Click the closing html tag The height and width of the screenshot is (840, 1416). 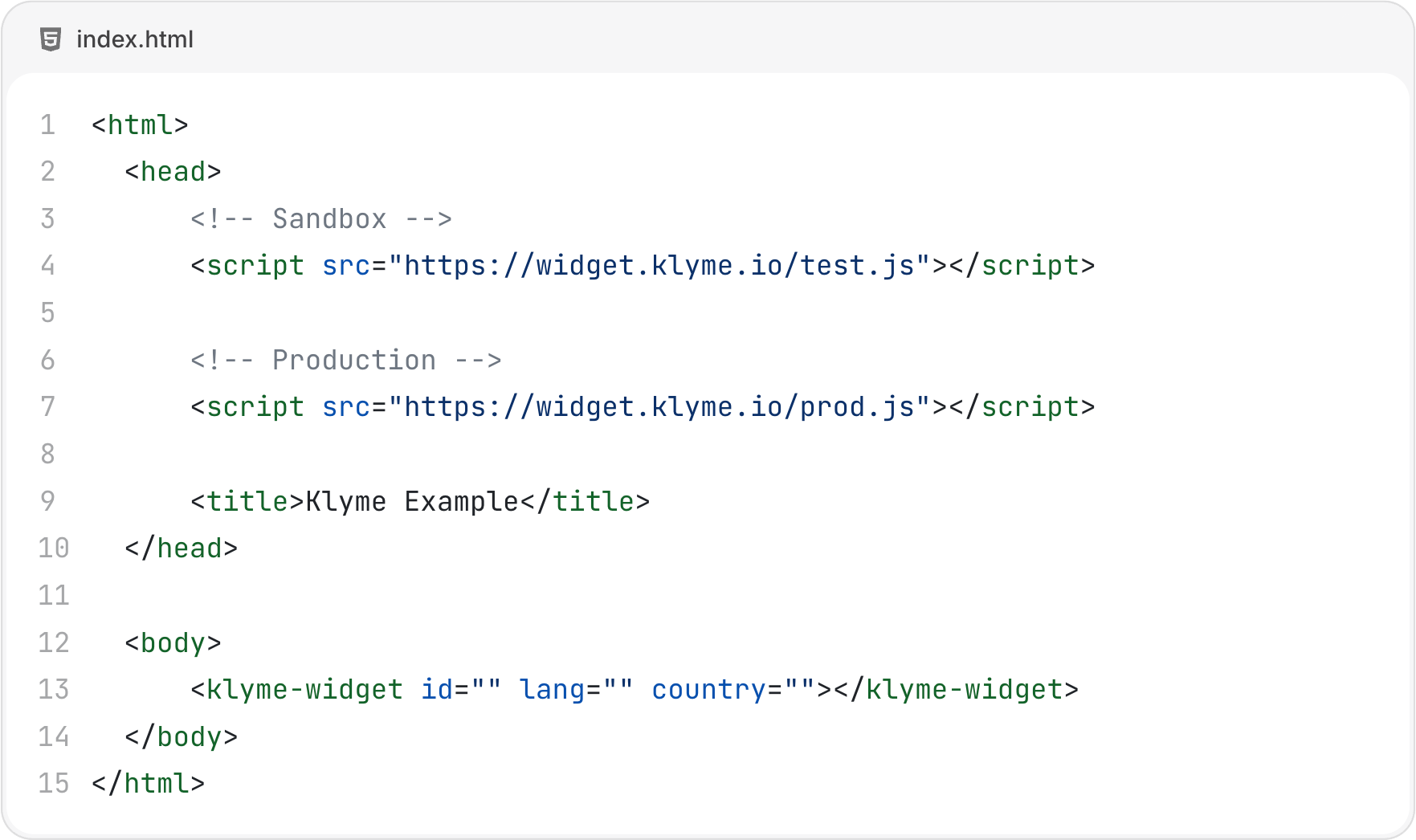149,783
